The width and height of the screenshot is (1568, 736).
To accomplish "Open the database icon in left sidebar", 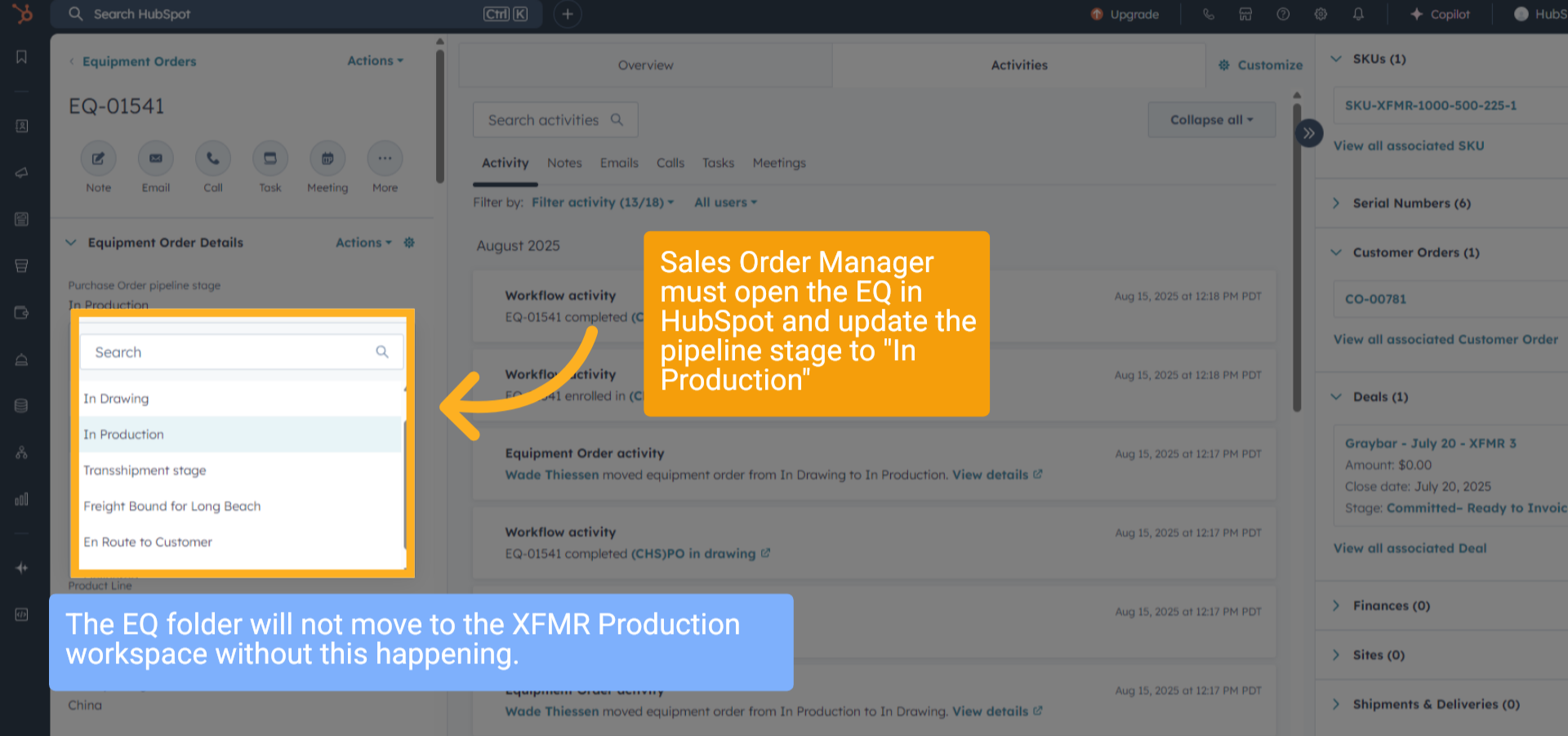I will [x=22, y=406].
